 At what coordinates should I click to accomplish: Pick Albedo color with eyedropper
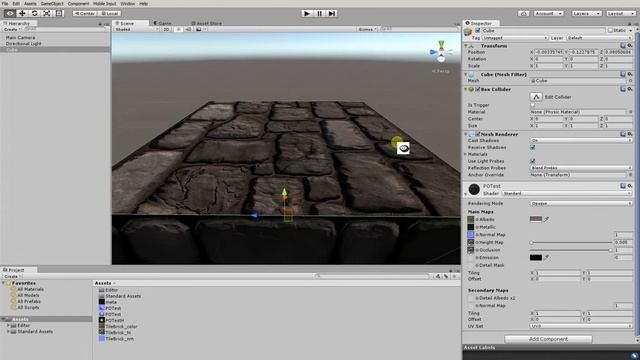[x=547, y=219]
